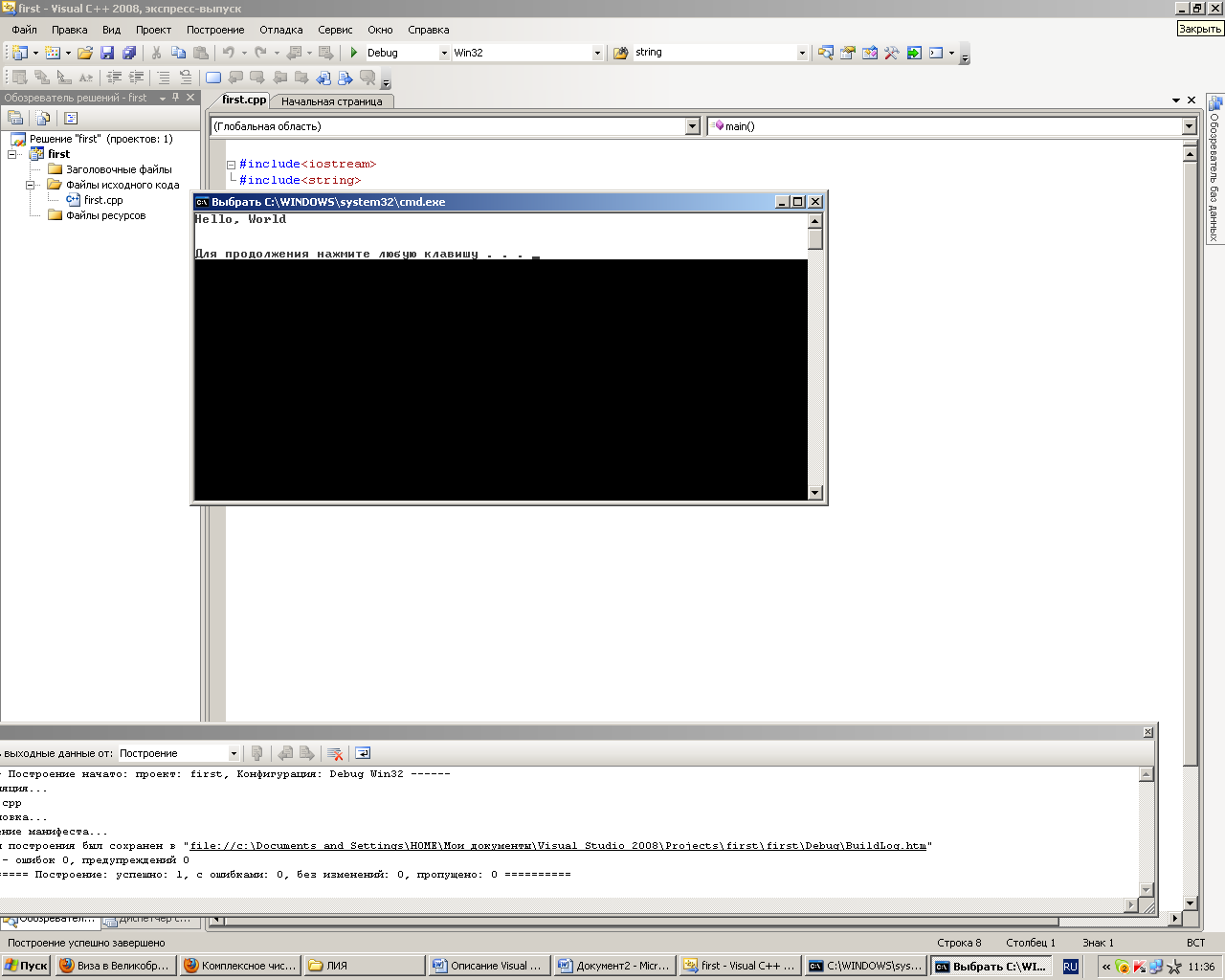Open the Debug configuration dropdown

coord(444,53)
